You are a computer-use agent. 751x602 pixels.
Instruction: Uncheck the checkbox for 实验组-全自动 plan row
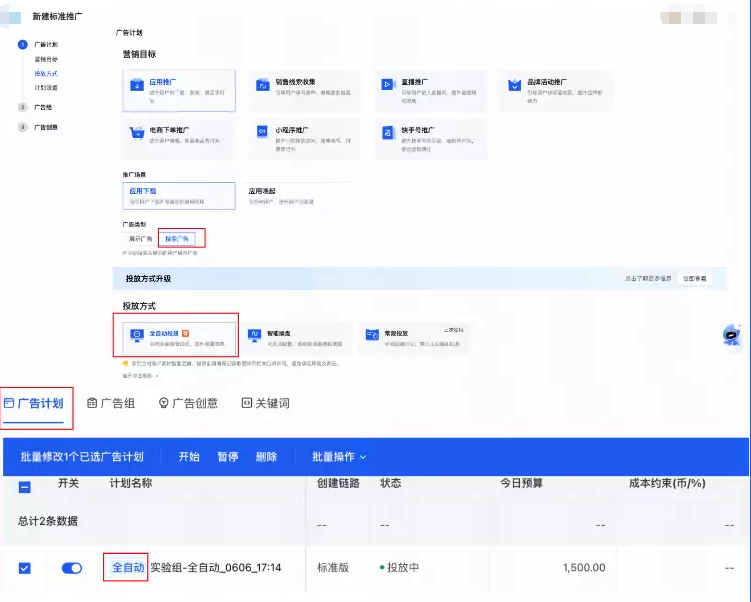[24, 568]
